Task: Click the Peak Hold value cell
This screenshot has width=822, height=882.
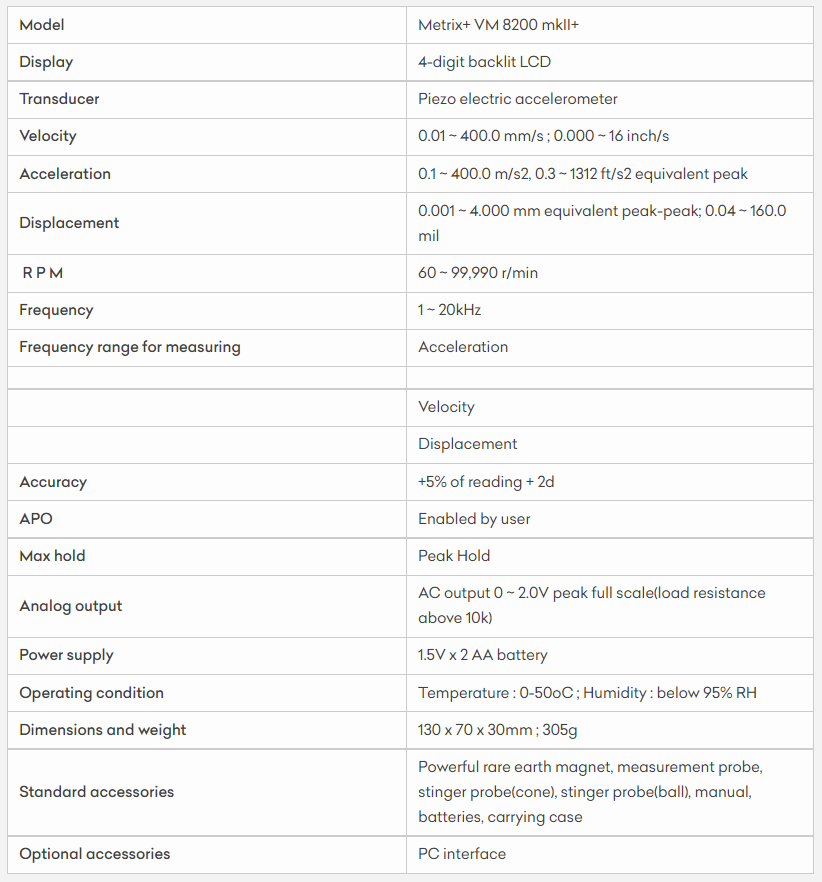Action: point(454,556)
